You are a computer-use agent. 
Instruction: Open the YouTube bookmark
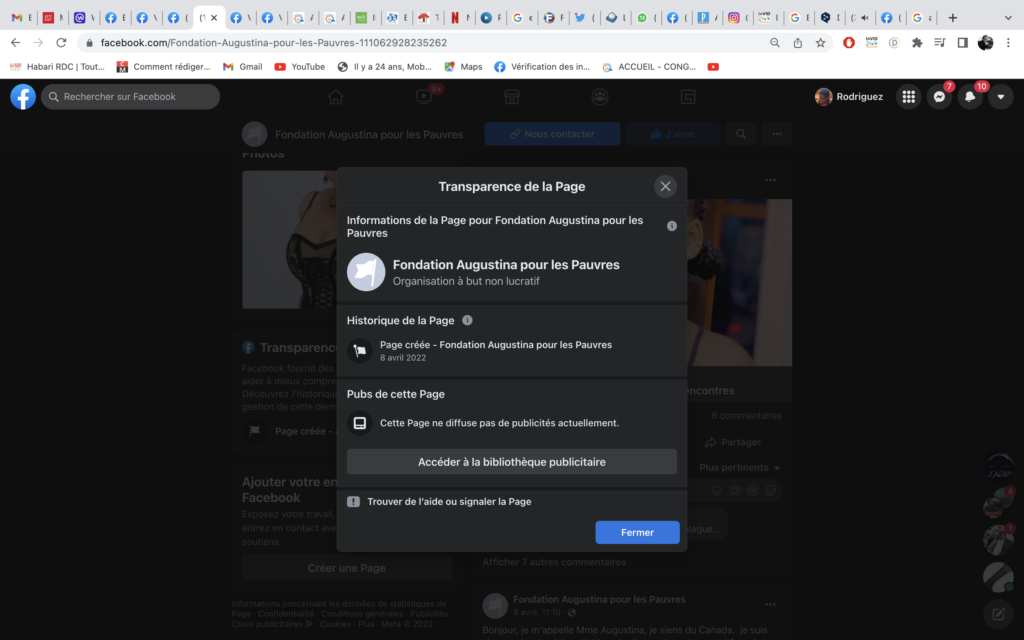300,67
